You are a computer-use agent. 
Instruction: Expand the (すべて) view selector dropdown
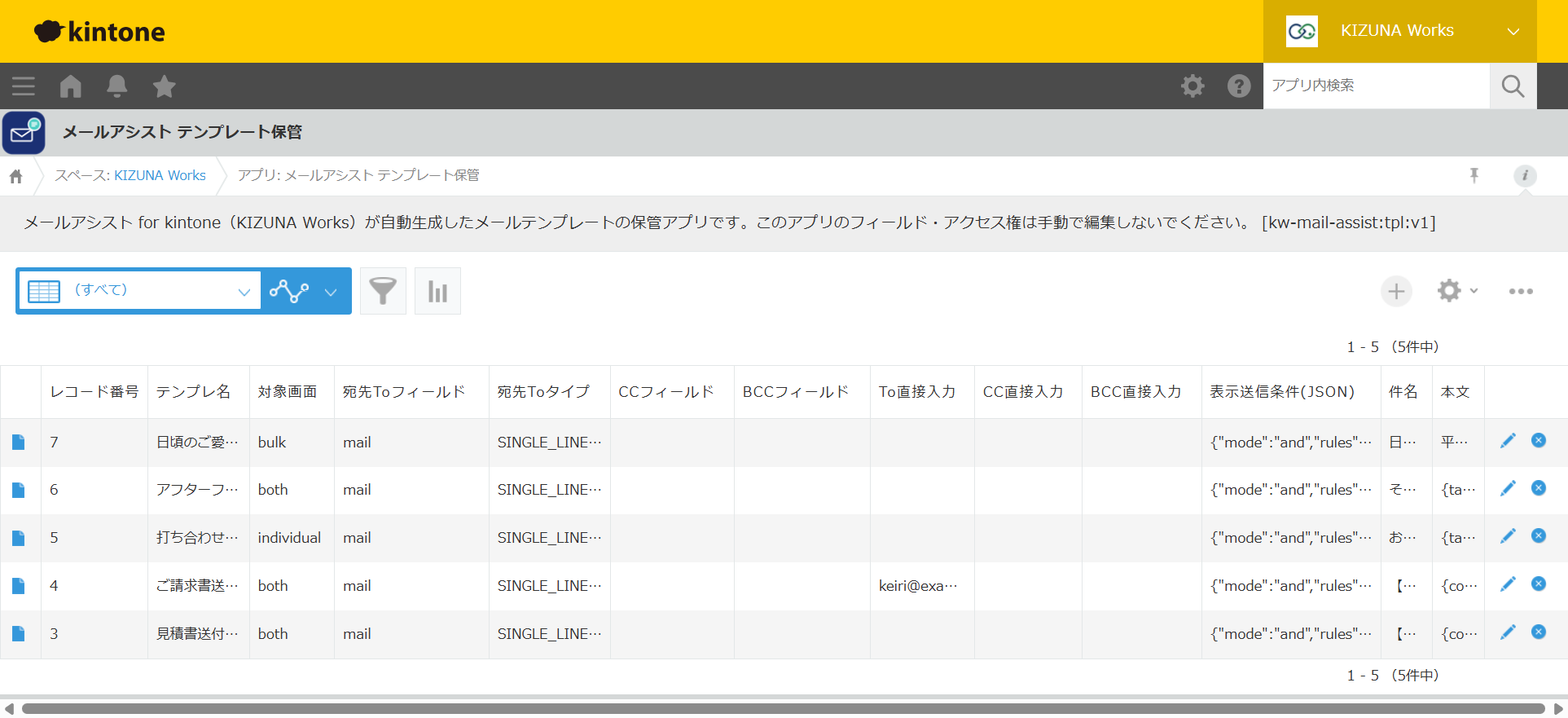point(140,291)
